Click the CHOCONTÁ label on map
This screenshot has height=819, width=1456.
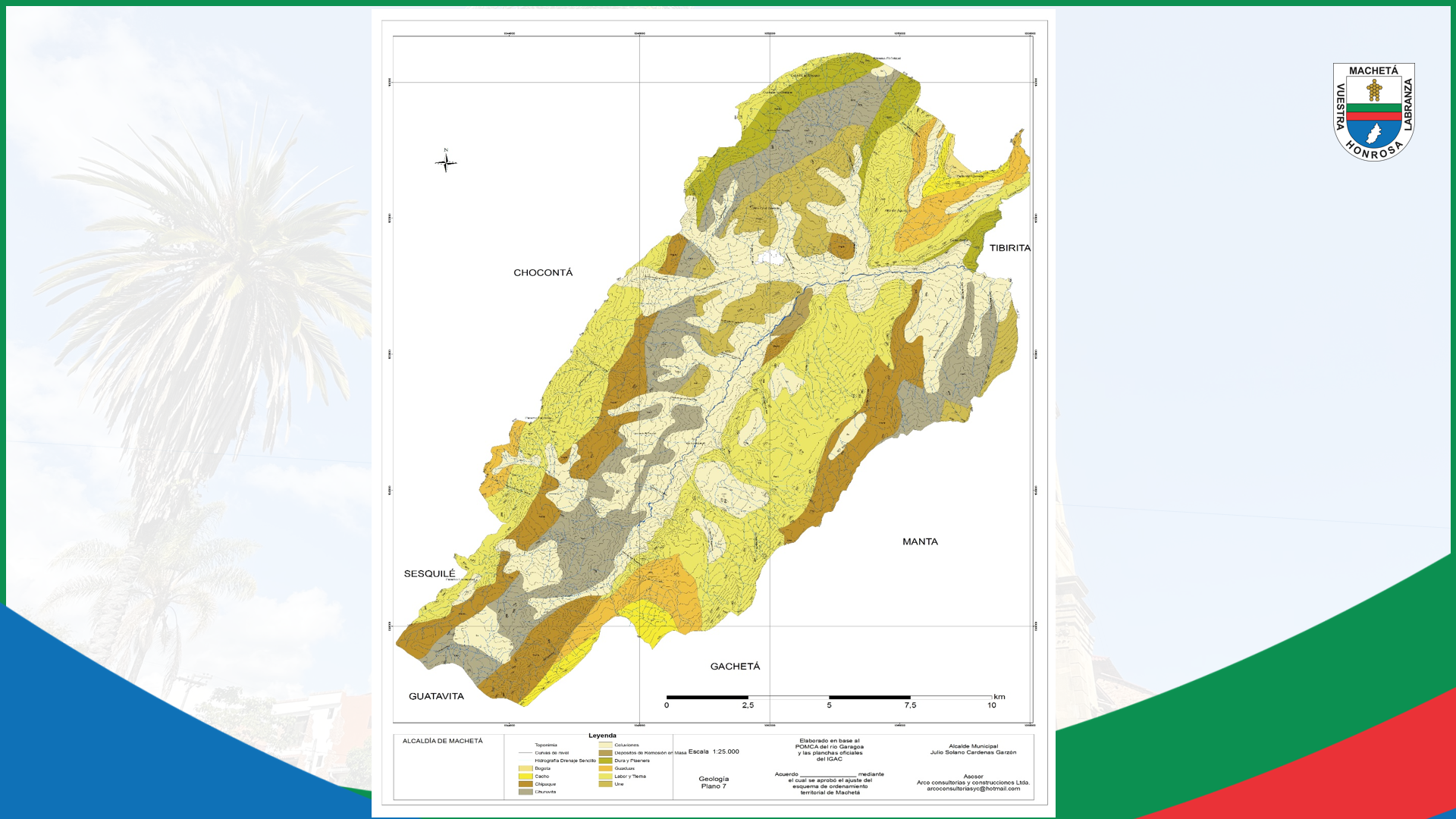543,273
